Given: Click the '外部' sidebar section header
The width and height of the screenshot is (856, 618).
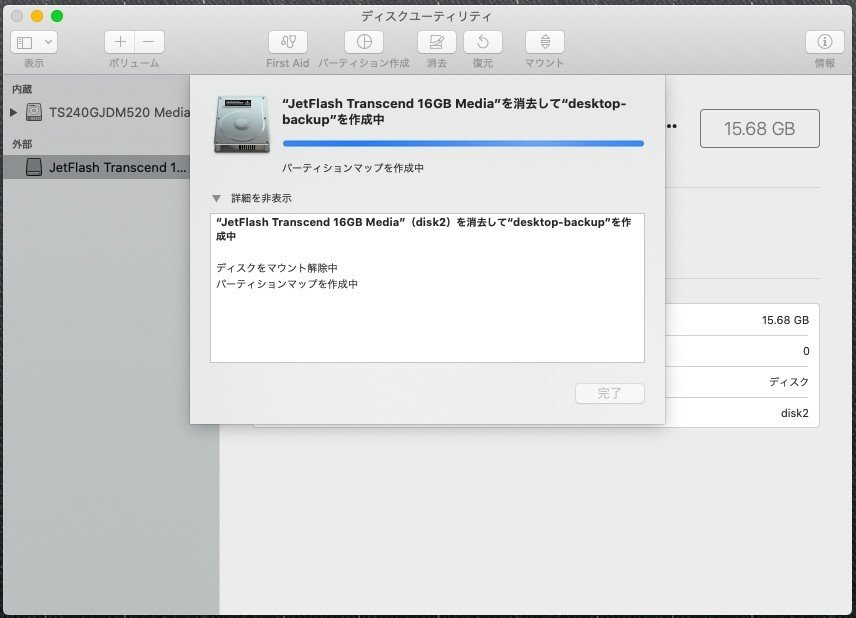Looking at the screenshot, I should [x=22, y=144].
